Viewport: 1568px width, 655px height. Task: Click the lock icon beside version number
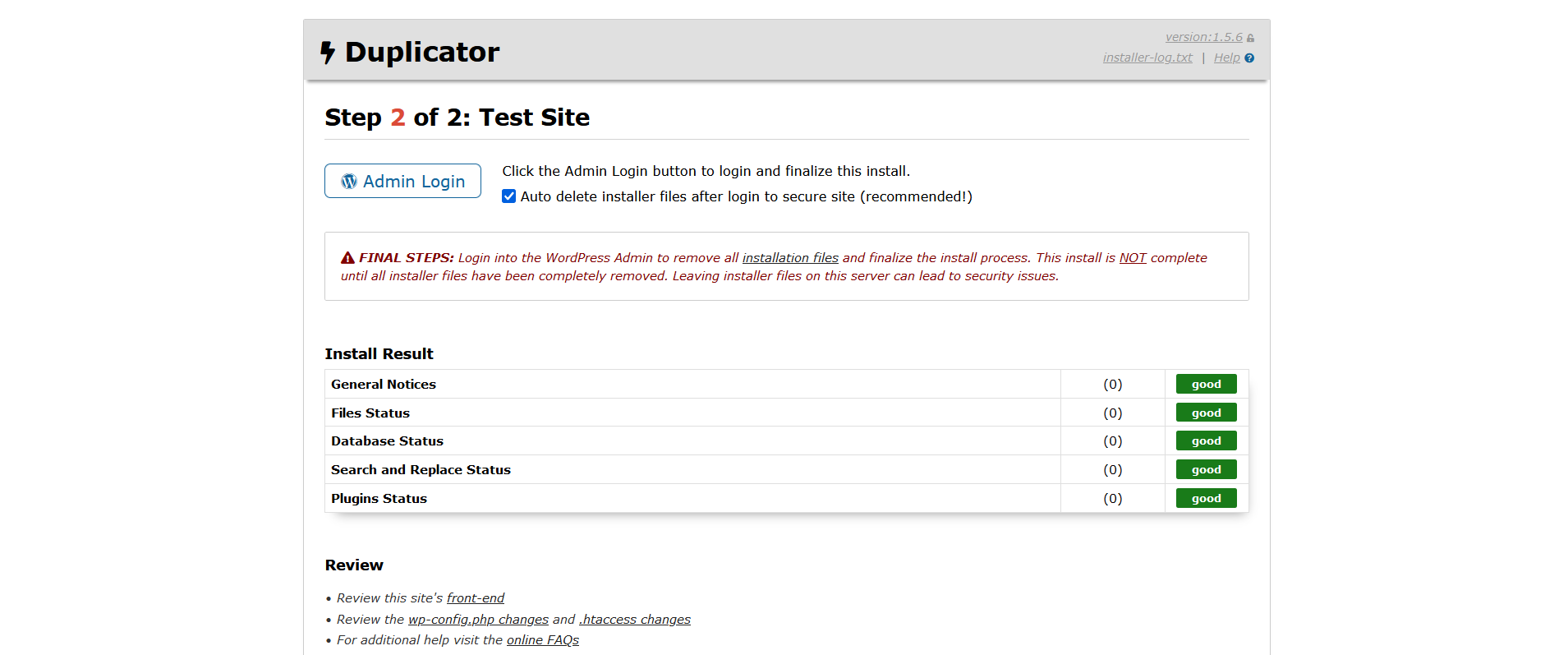pyautogui.click(x=1250, y=39)
